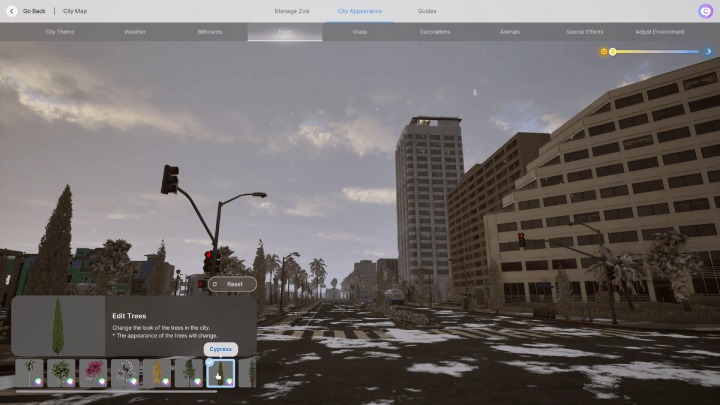
Task: Open the profile icon in top-right corner
Action: click(x=705, y=11)
